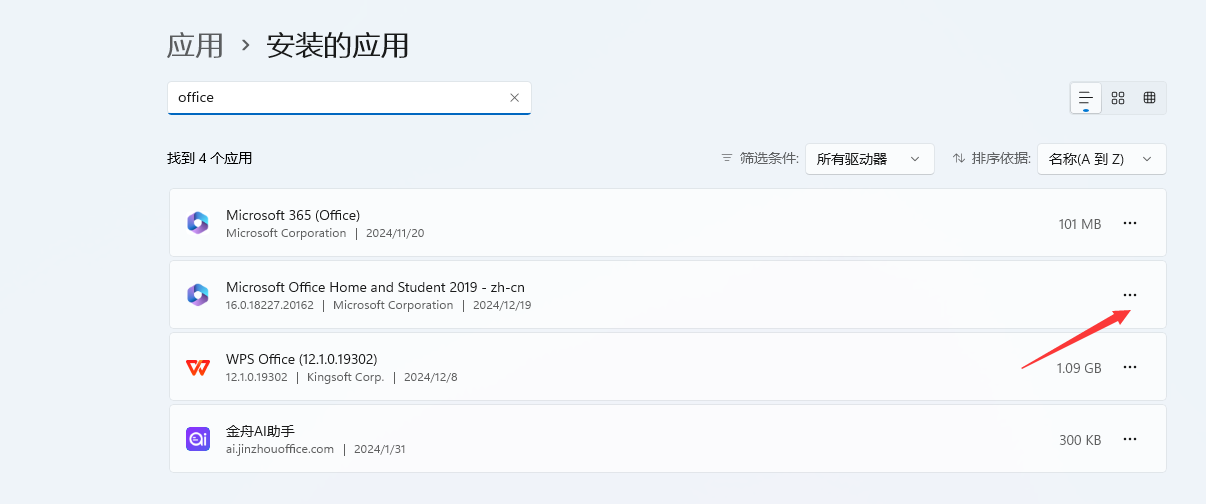Click the 16.0.18227.20162 version text
This screenshot has height=504, width=1206.
270,305
